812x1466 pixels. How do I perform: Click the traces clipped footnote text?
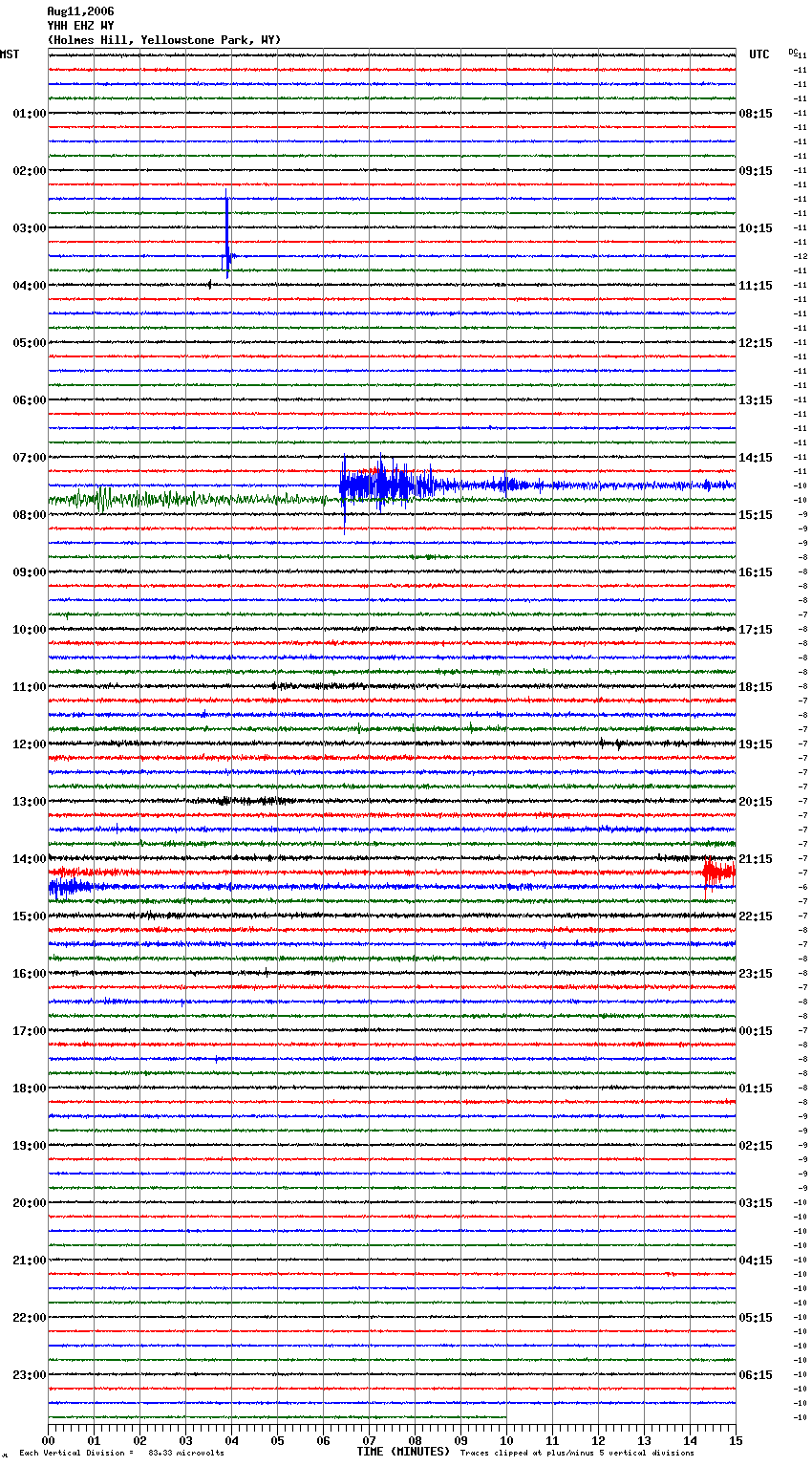pos(577,1454)
